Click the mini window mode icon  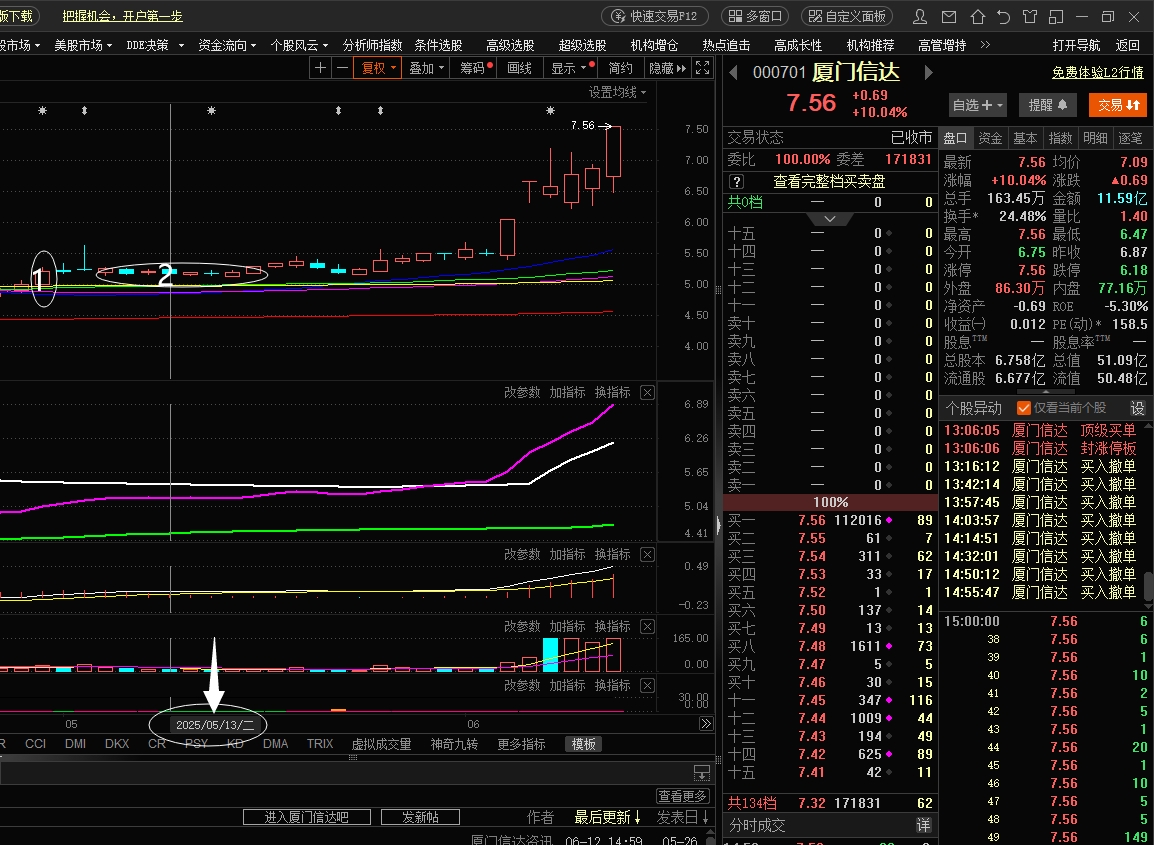pos(1057,16)
